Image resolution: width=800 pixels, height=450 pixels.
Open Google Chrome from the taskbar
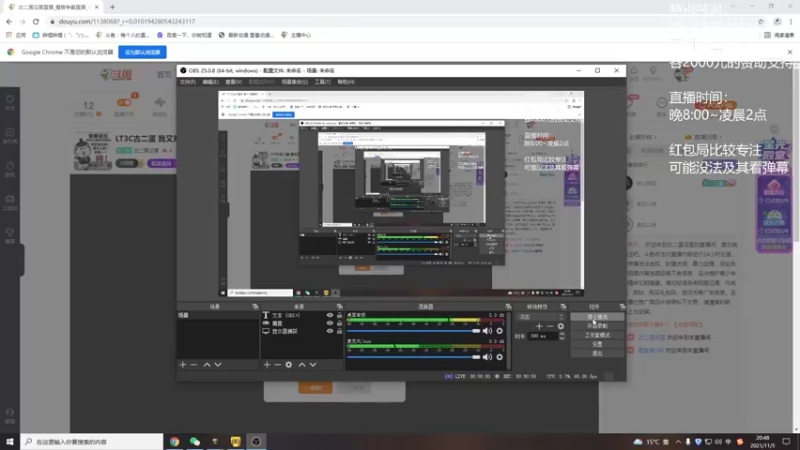tap(174, 442)
